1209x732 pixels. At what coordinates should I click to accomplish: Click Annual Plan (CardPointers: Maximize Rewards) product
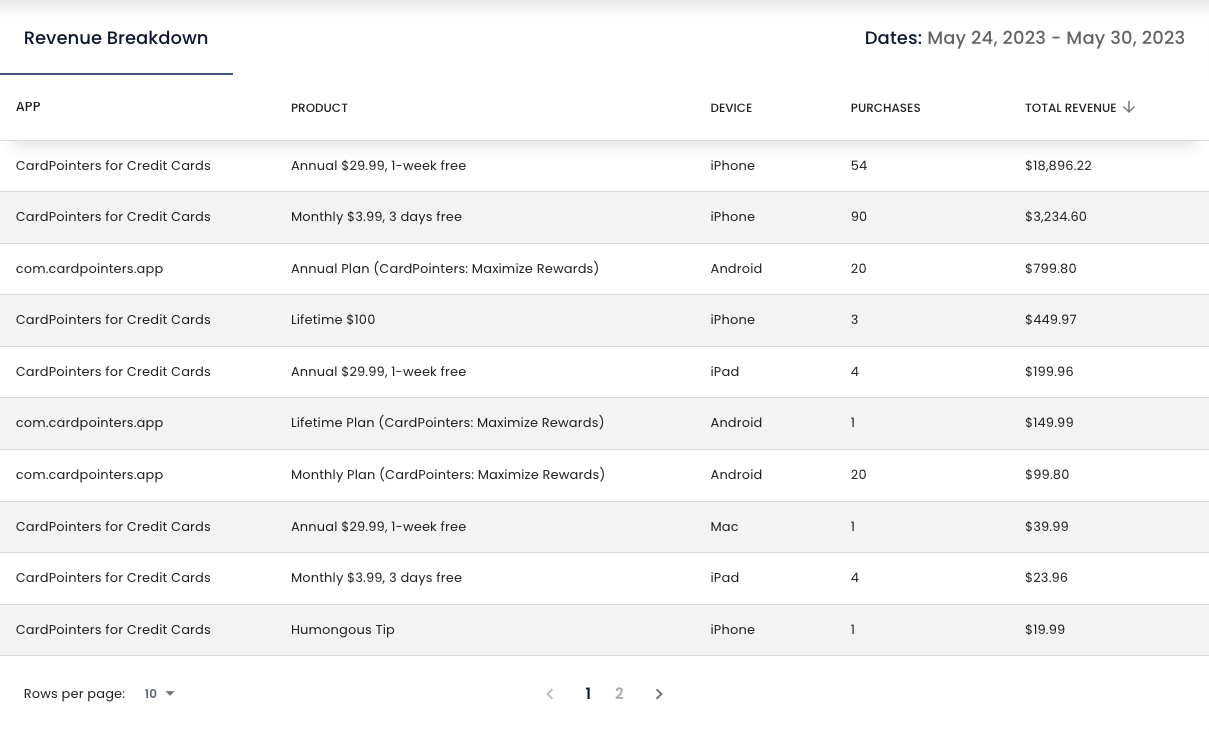tap(445, 269)
